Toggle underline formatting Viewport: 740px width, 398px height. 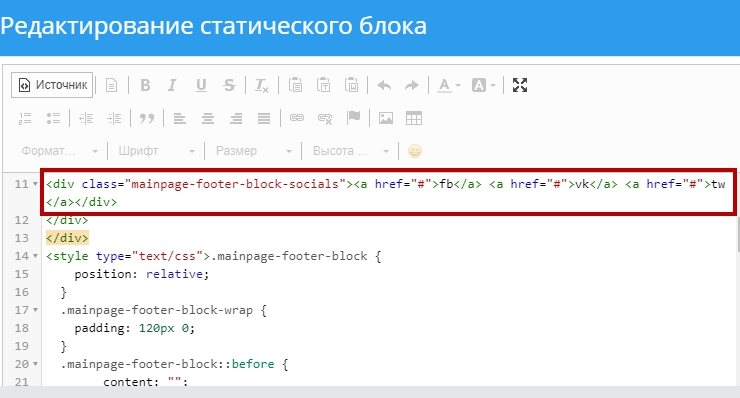[x=201, y=85]
